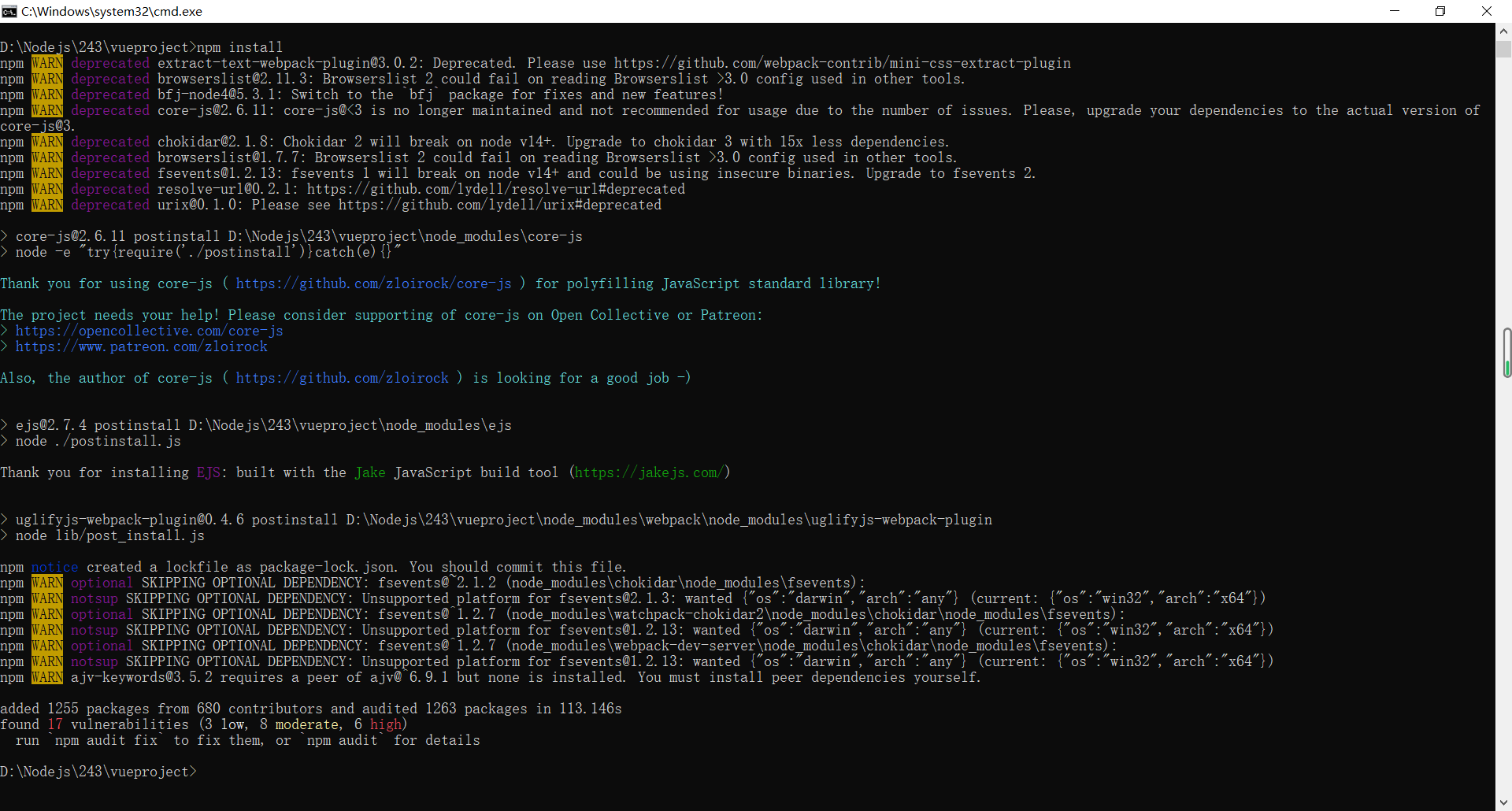Click the blue 'notice' label
The height and width of the screenshot is (811, 1512).
click(54, 567)
